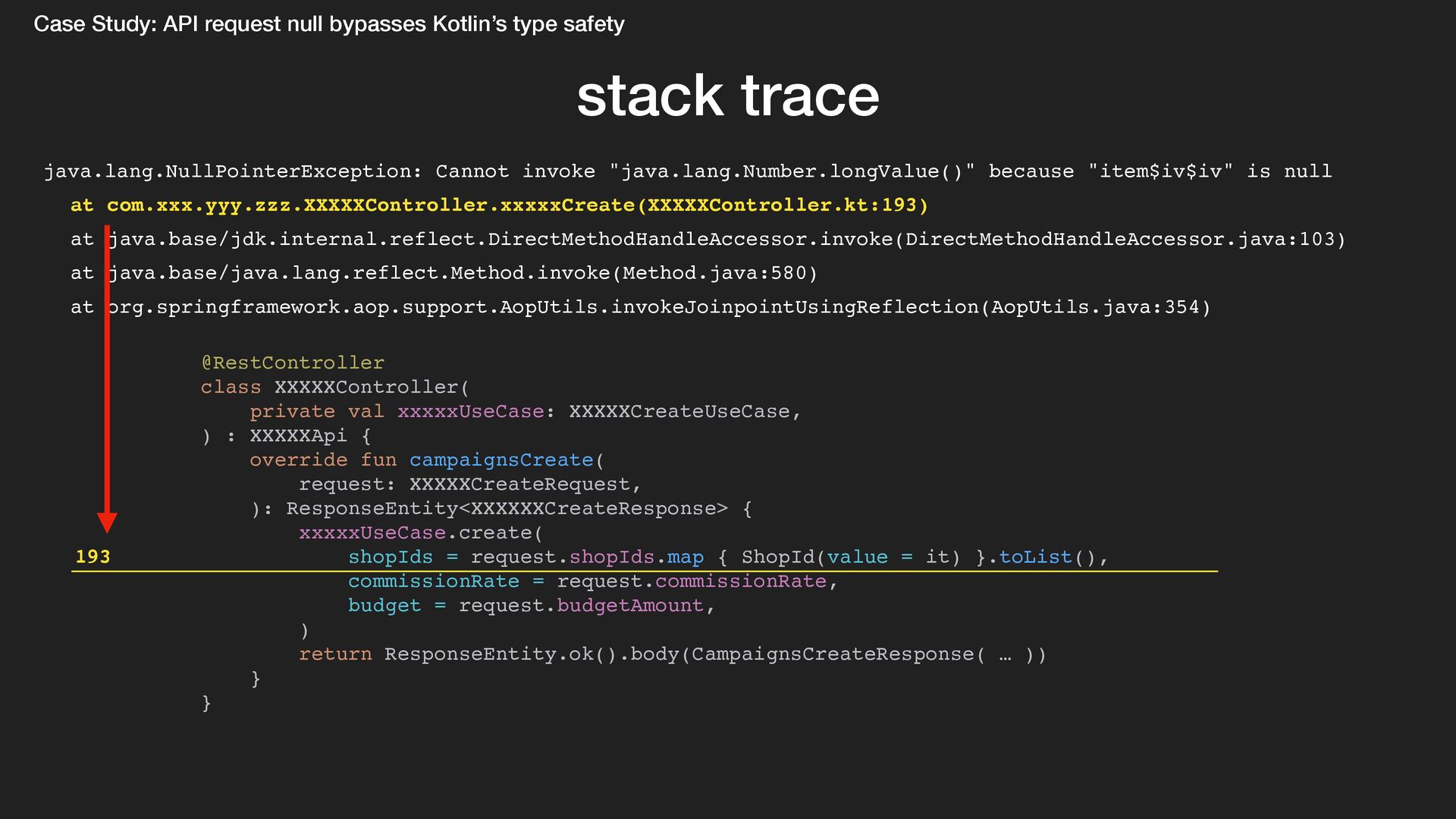Click the NullPointerException message line
This screenshot has height=819, width=1456.
(687, 171)
